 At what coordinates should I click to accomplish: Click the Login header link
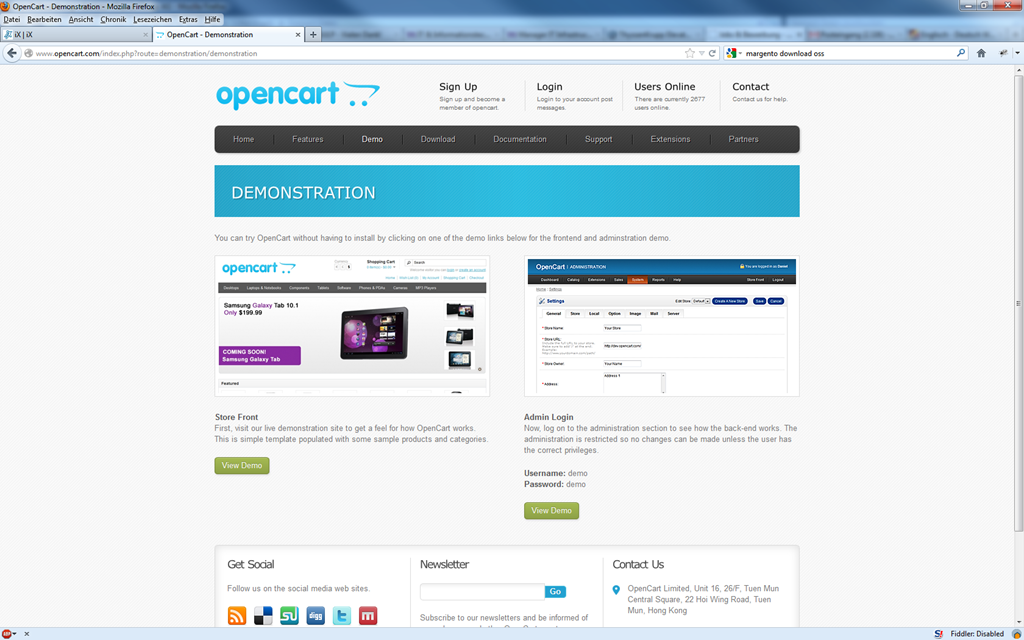549,87
